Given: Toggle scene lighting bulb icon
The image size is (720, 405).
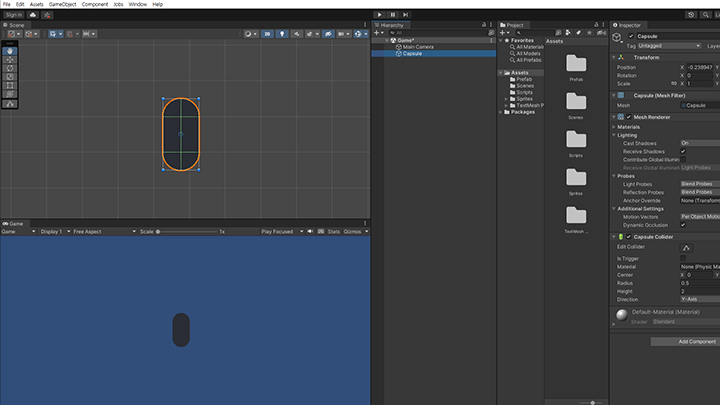Looking at the screenshot, I should coord(282,34).
